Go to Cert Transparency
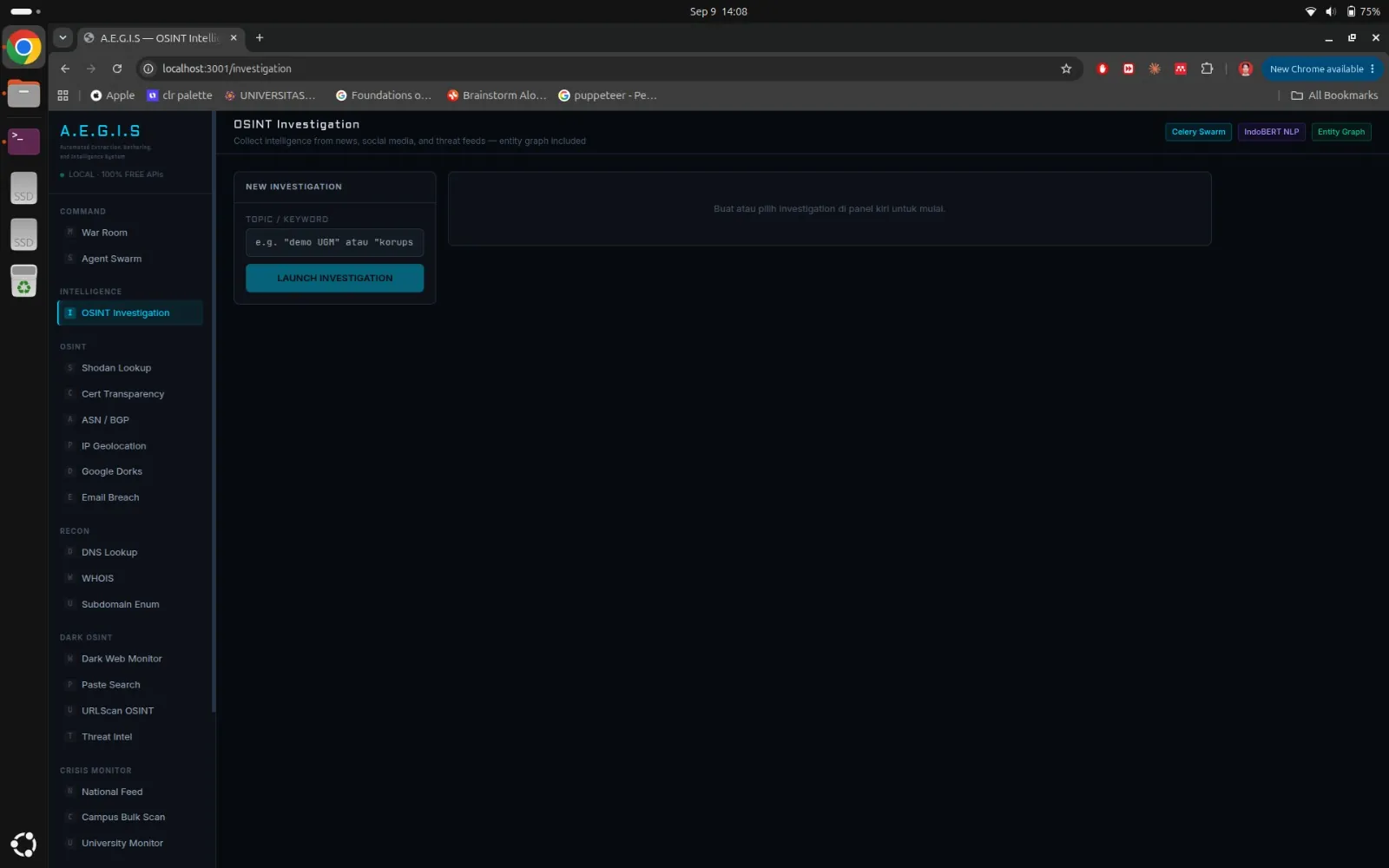 point(129,394)
